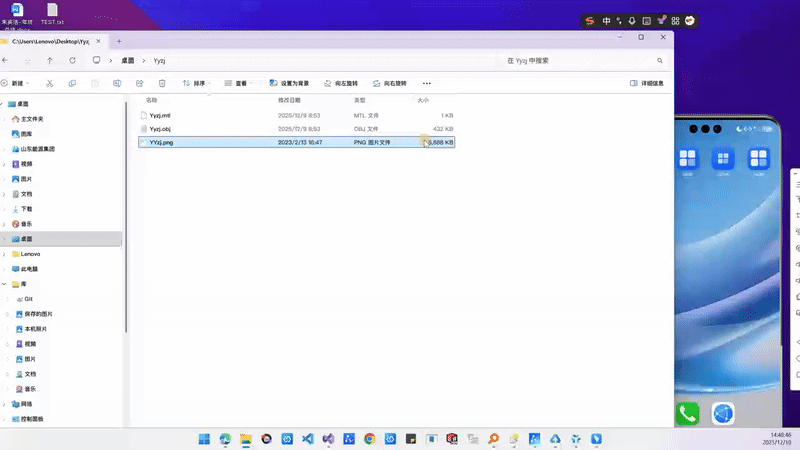Refresh the current folder view
The width and height of the screenshot is (800, 450).
tap(72, 60)
